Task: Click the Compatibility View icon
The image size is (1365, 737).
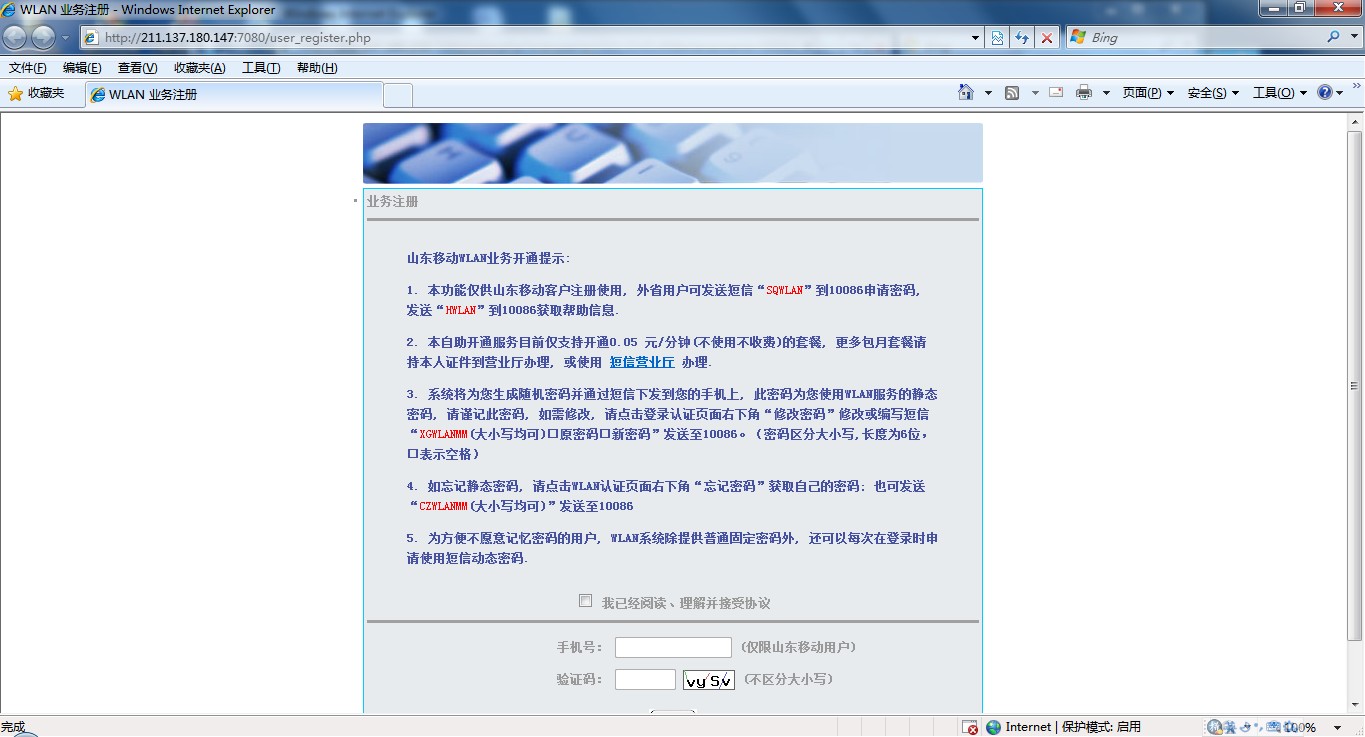Action: [x=997, y=38]
